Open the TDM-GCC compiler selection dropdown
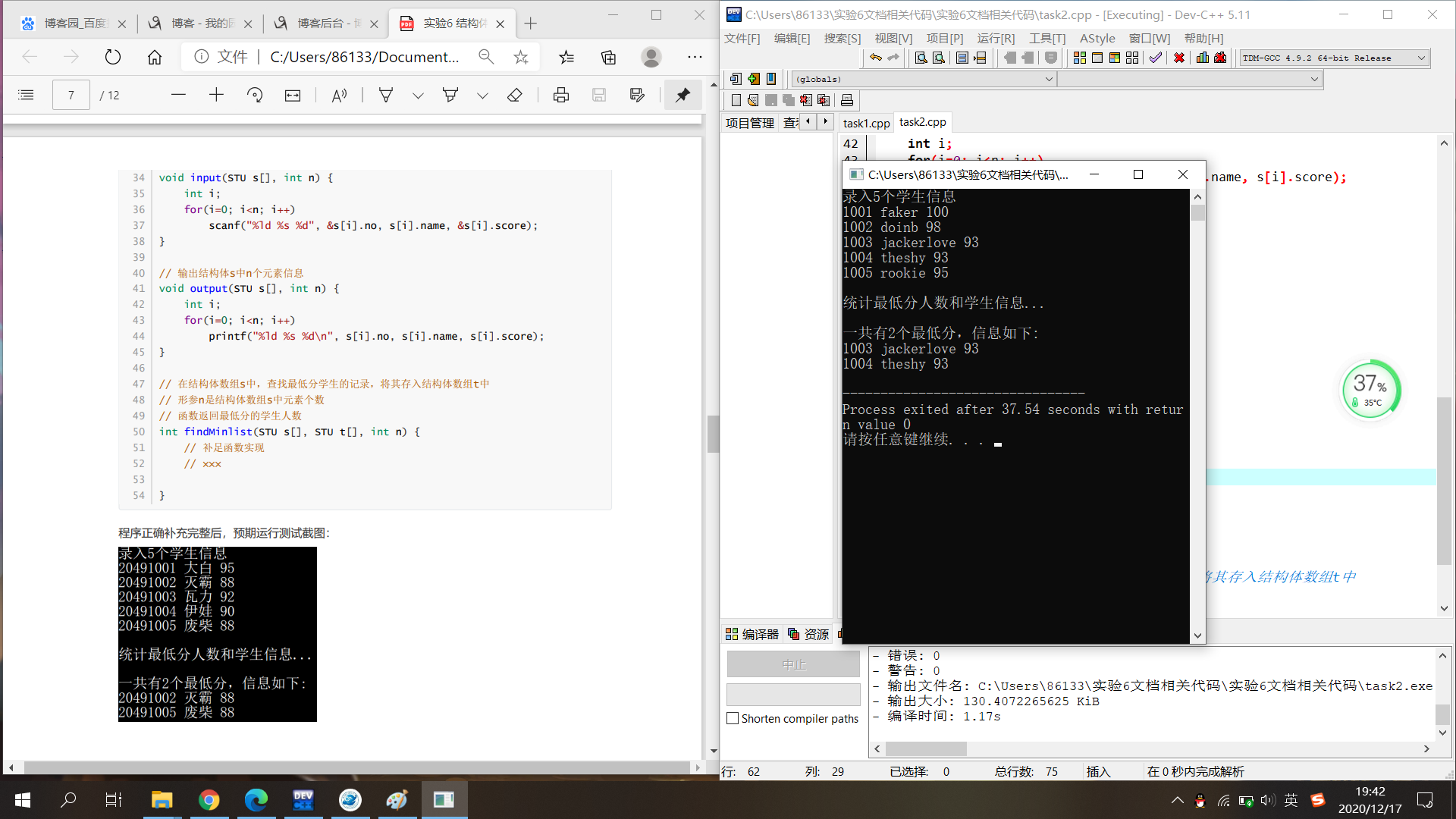The height and width of the screenshot is (819, 1456). (1421, 58)
